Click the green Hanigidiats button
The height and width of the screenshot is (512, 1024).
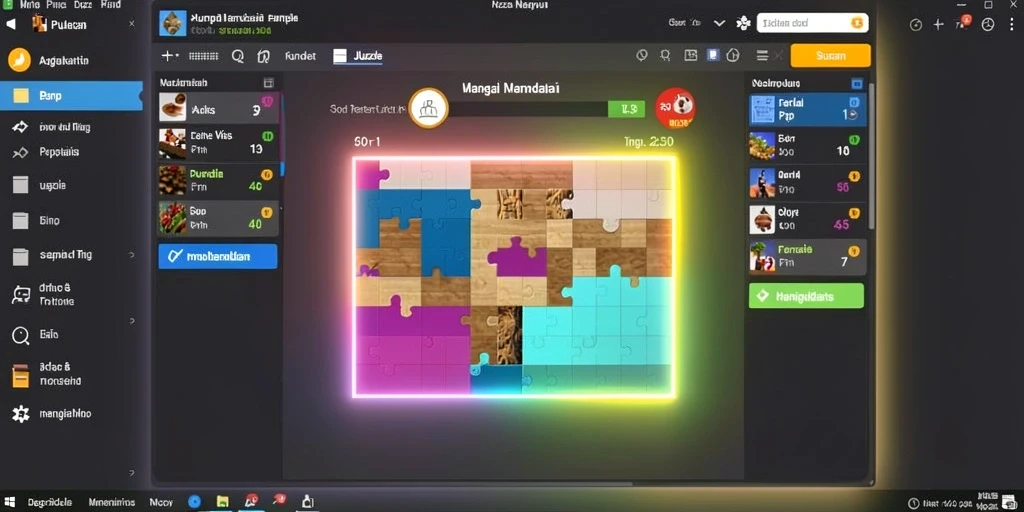[x=806, y=296]
